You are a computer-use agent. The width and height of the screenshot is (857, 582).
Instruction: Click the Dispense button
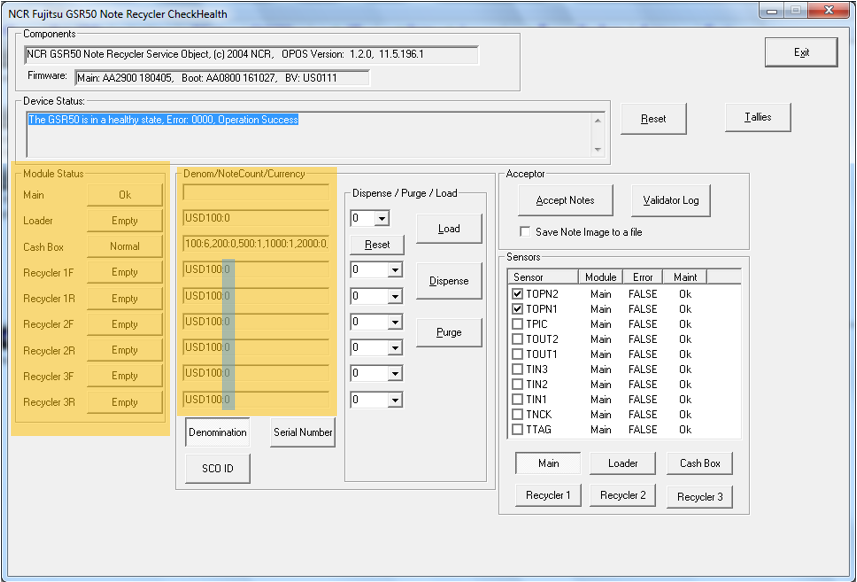coord(449,281)
